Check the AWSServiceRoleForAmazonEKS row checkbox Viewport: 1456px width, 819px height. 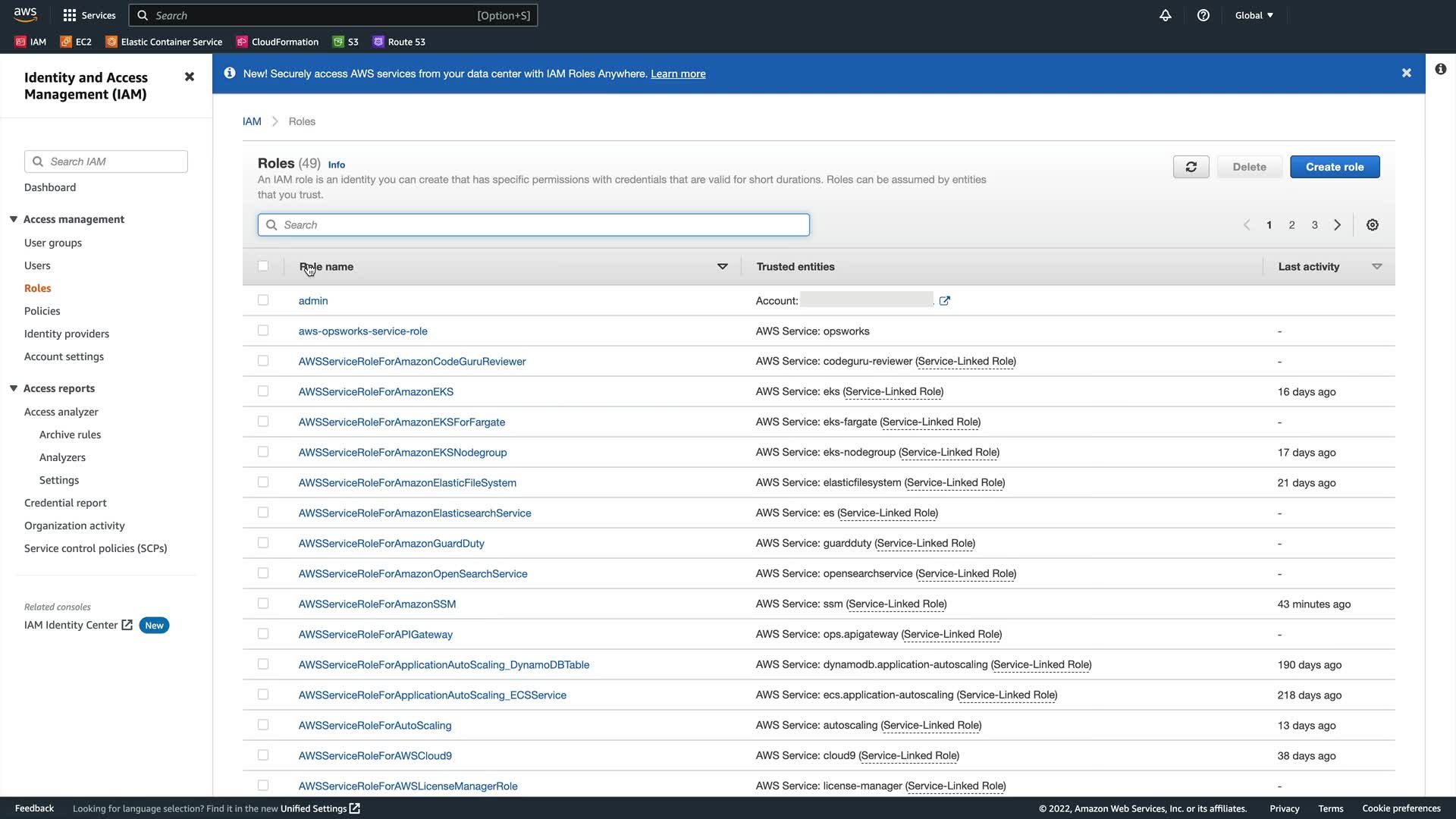pos(263,391)
